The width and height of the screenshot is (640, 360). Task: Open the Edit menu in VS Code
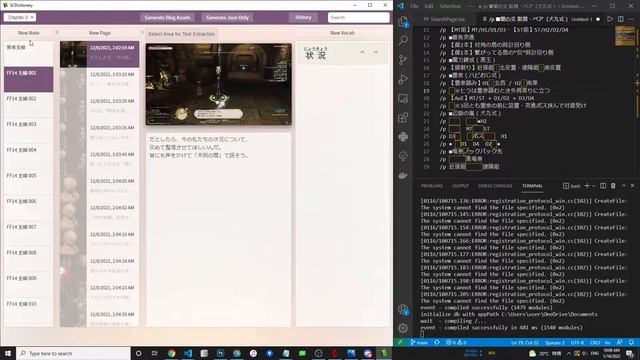[x=429, y=6]
